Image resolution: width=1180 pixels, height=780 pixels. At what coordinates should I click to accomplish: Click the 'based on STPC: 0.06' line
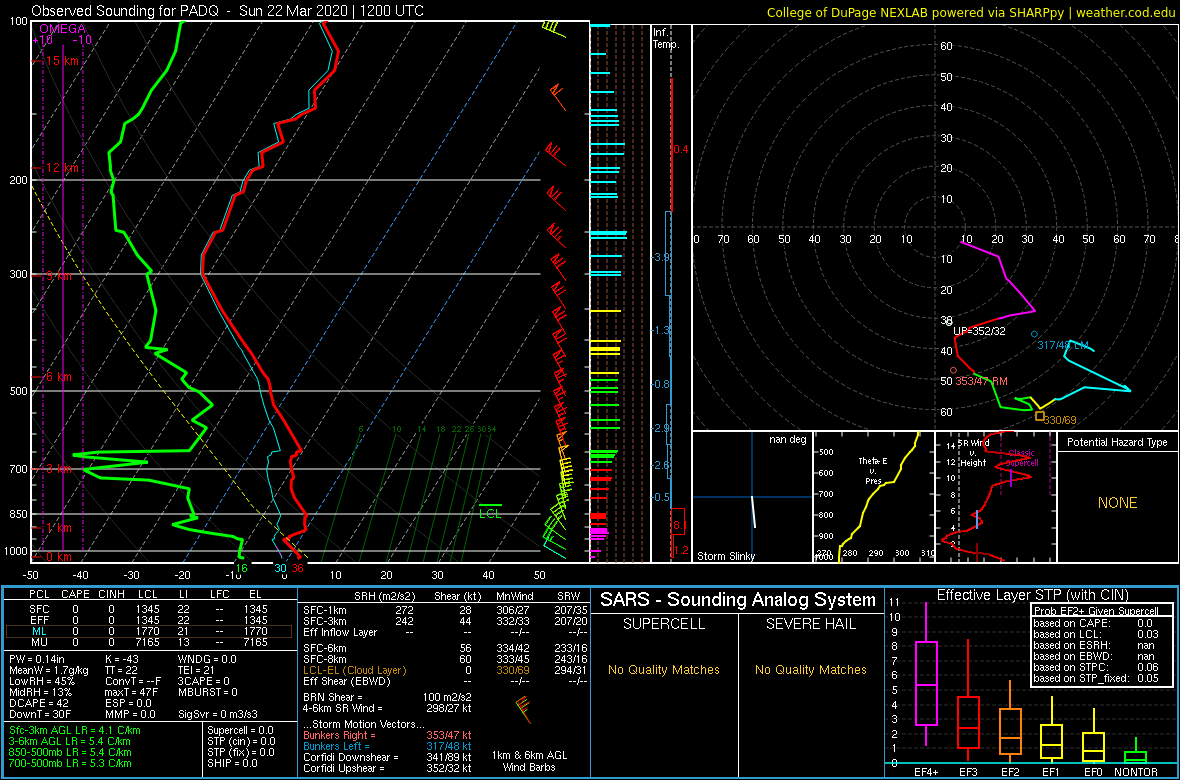(x=1095, y=666)
